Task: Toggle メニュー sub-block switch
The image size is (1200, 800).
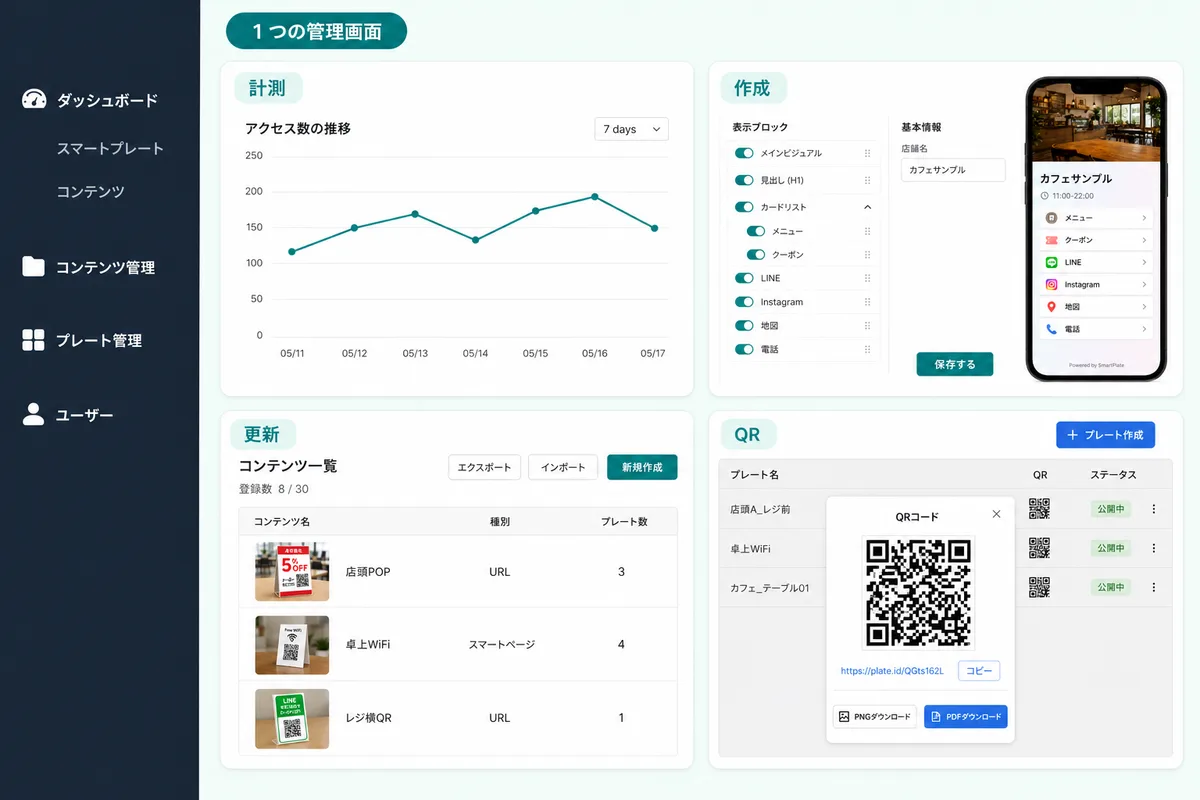Action: tap(756, 231)
